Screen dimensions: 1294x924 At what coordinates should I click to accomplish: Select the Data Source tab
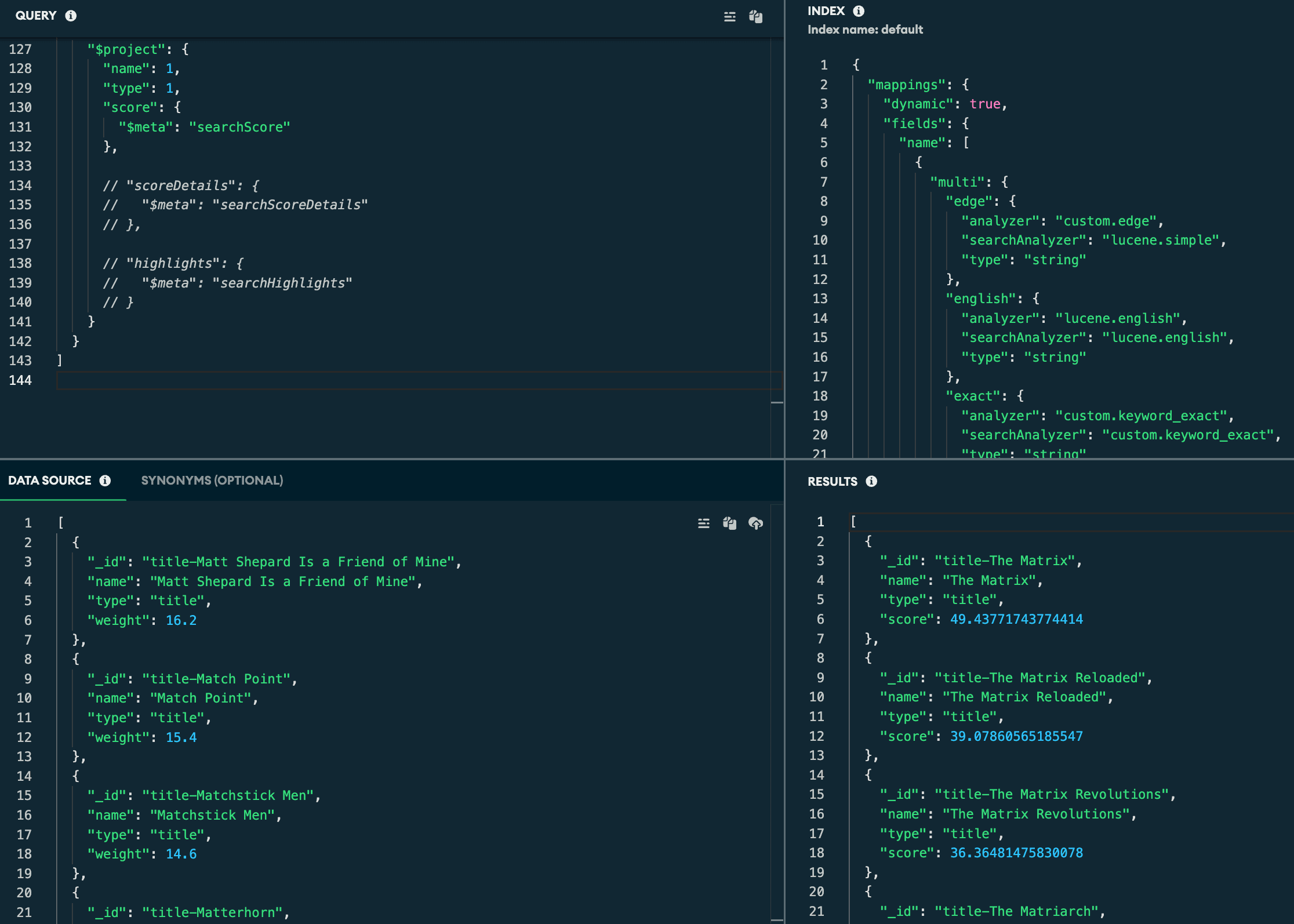[x=50, y=481]
